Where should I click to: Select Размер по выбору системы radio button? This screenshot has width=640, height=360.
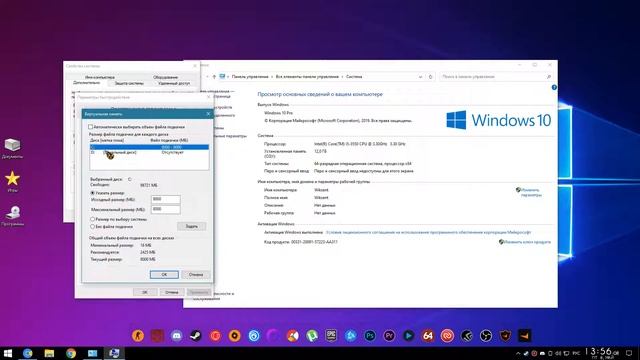coord(93,219)
